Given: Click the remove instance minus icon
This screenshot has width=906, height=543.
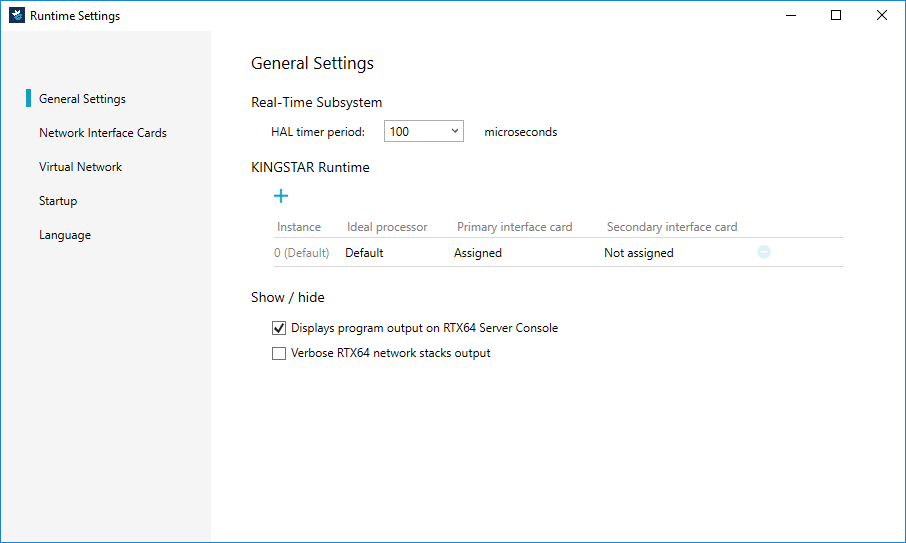Looking at the screenshot, I should pos(763,253).
